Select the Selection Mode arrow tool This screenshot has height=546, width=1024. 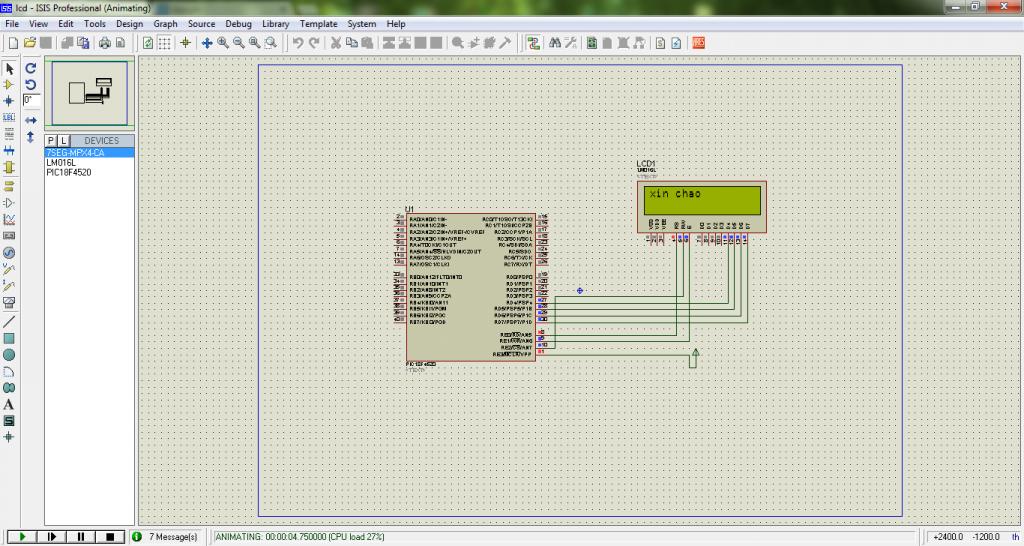9,69
